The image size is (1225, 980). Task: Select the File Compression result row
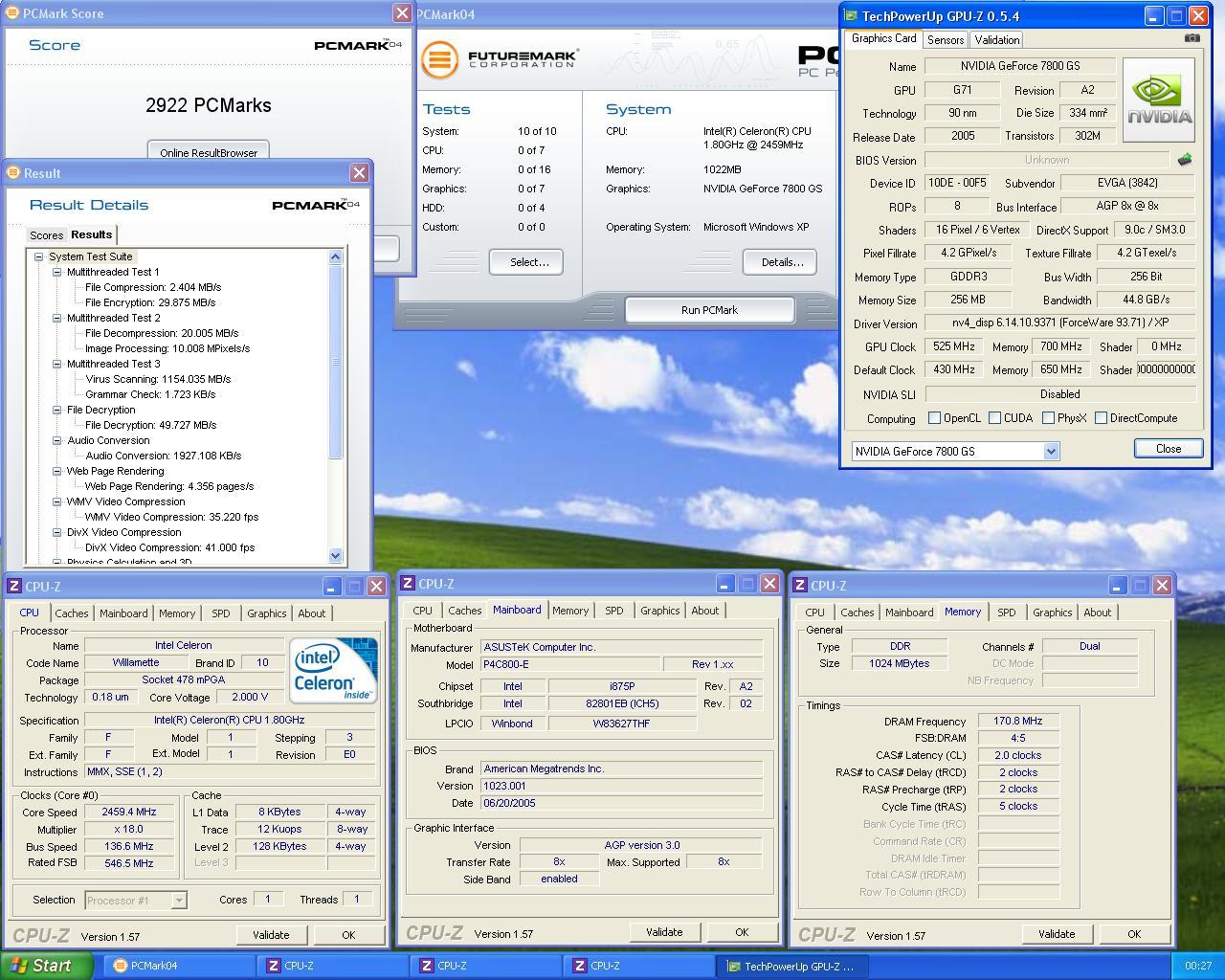[x=153, y=287]
